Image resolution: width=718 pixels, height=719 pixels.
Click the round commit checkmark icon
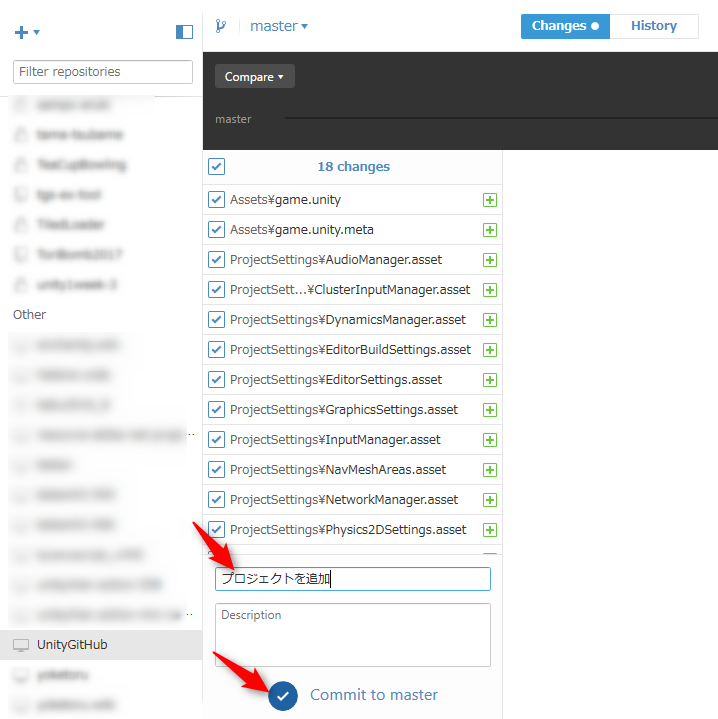click(283, 696)
